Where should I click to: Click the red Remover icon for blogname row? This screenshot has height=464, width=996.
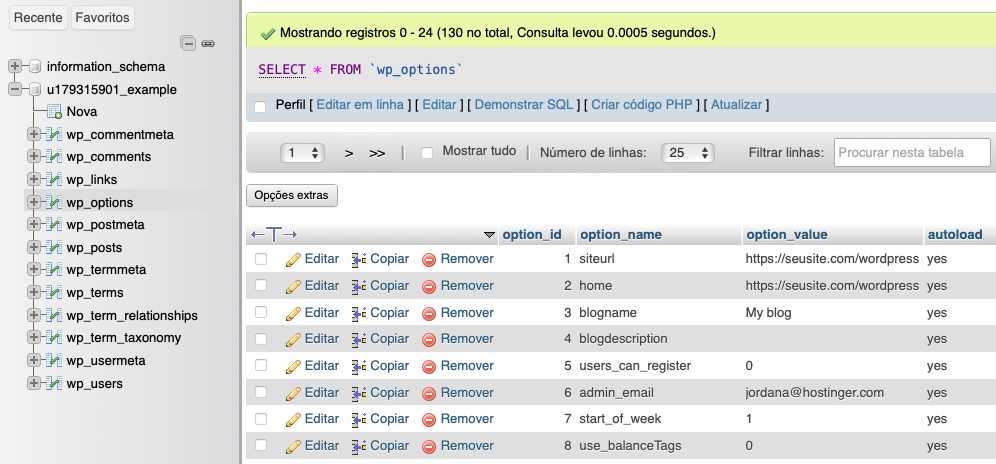tap(429, 313)
